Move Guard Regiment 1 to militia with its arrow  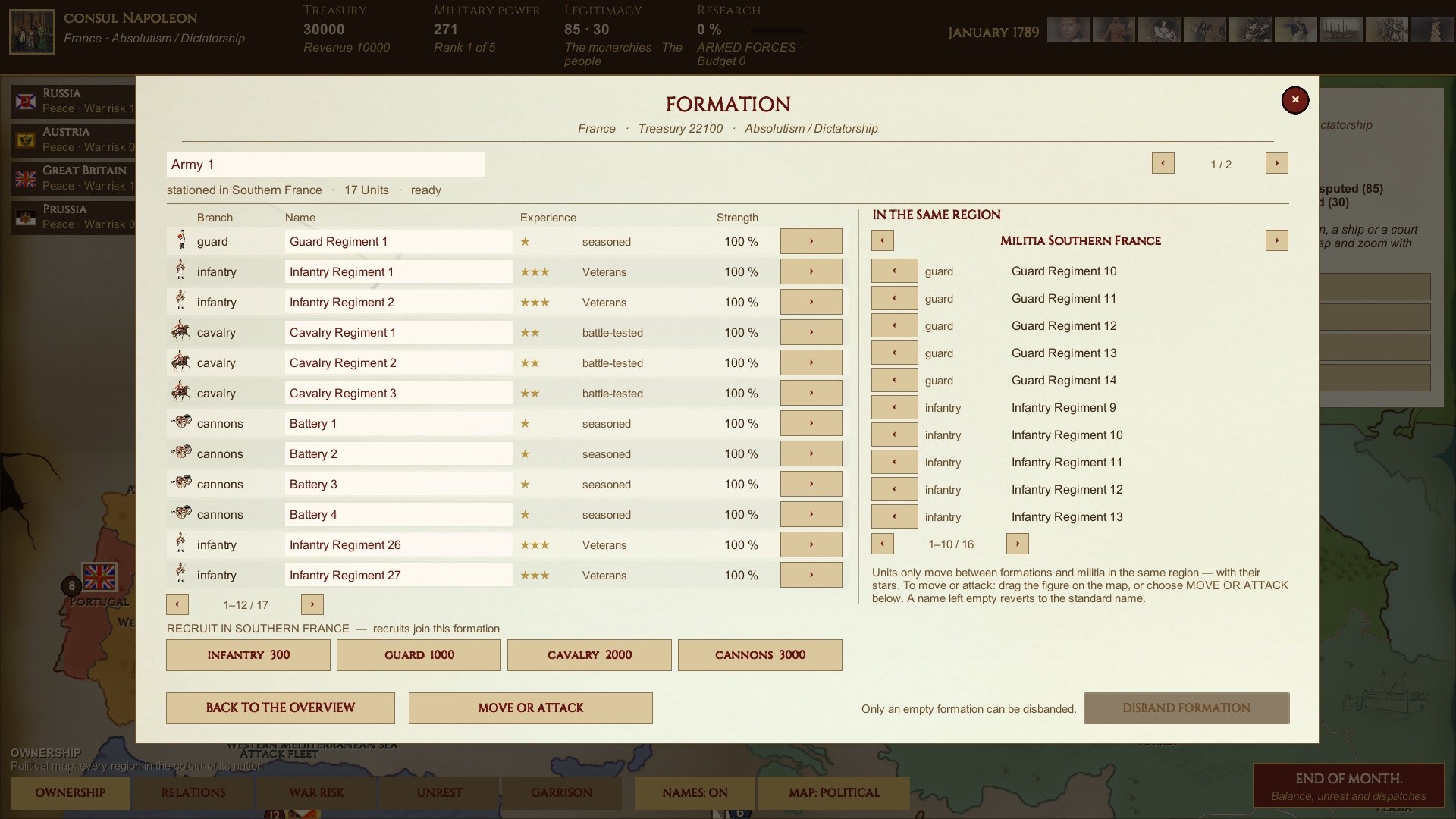pos(811,241)
